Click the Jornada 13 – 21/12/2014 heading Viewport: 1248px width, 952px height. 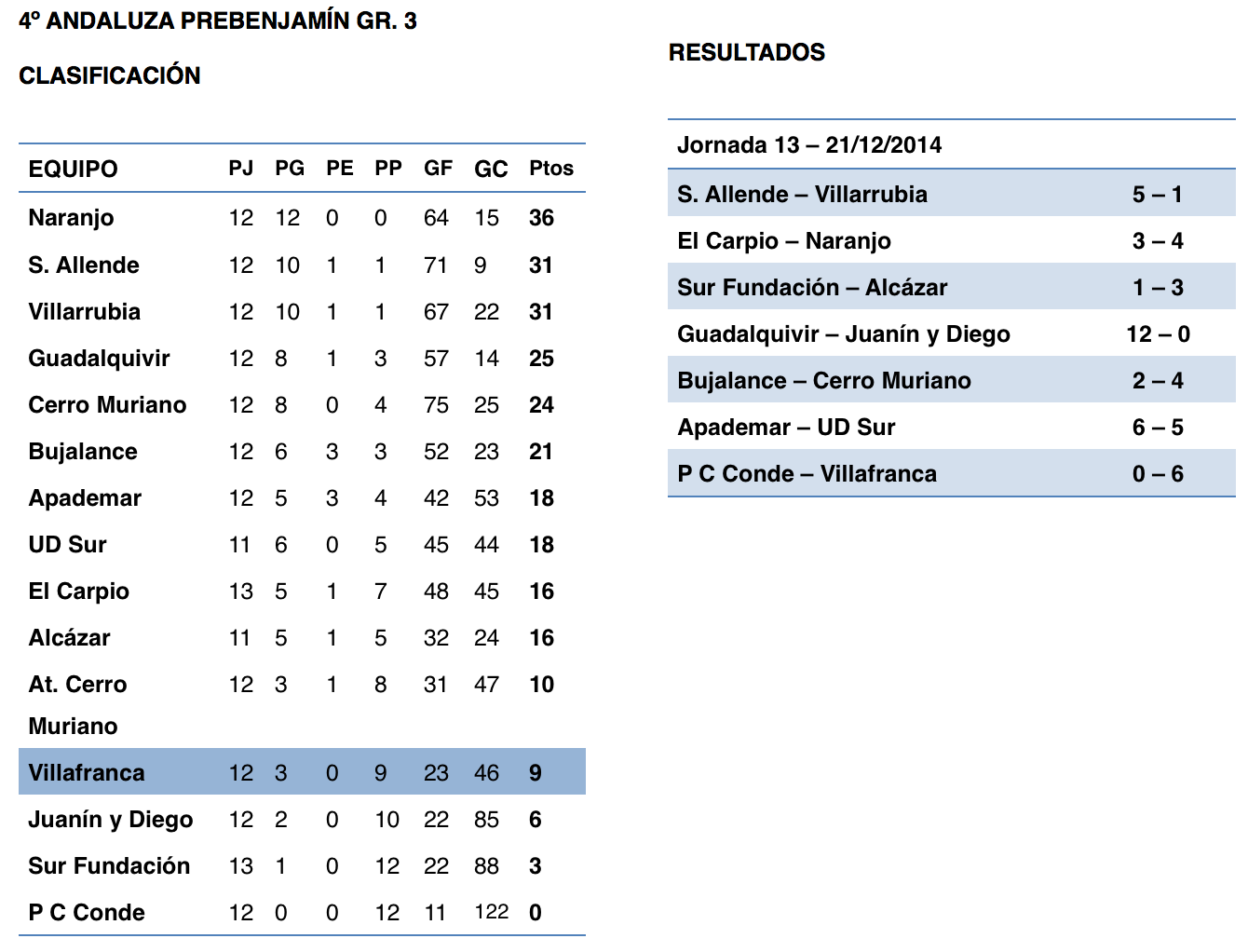click(809, 145)
